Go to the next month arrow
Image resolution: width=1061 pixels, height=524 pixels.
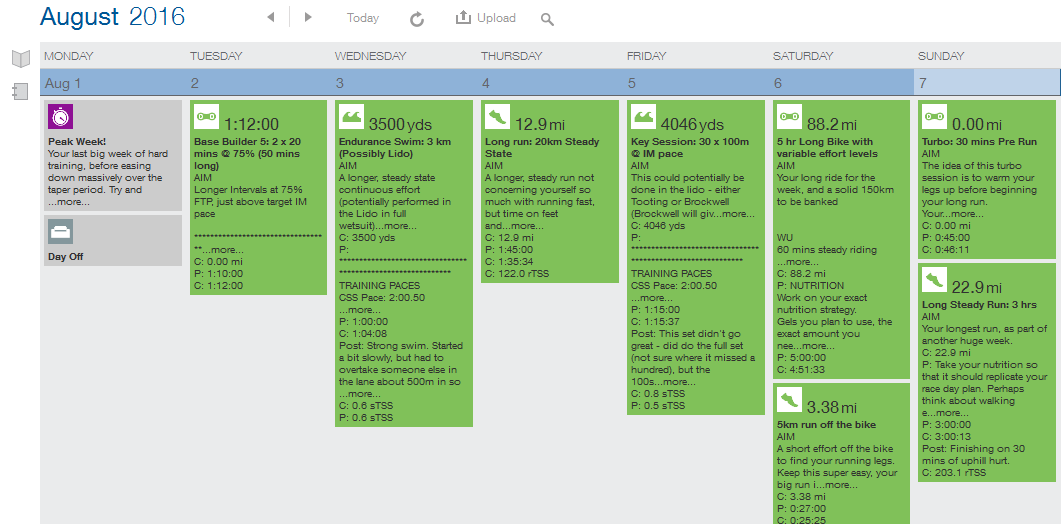tap(308, 18)
